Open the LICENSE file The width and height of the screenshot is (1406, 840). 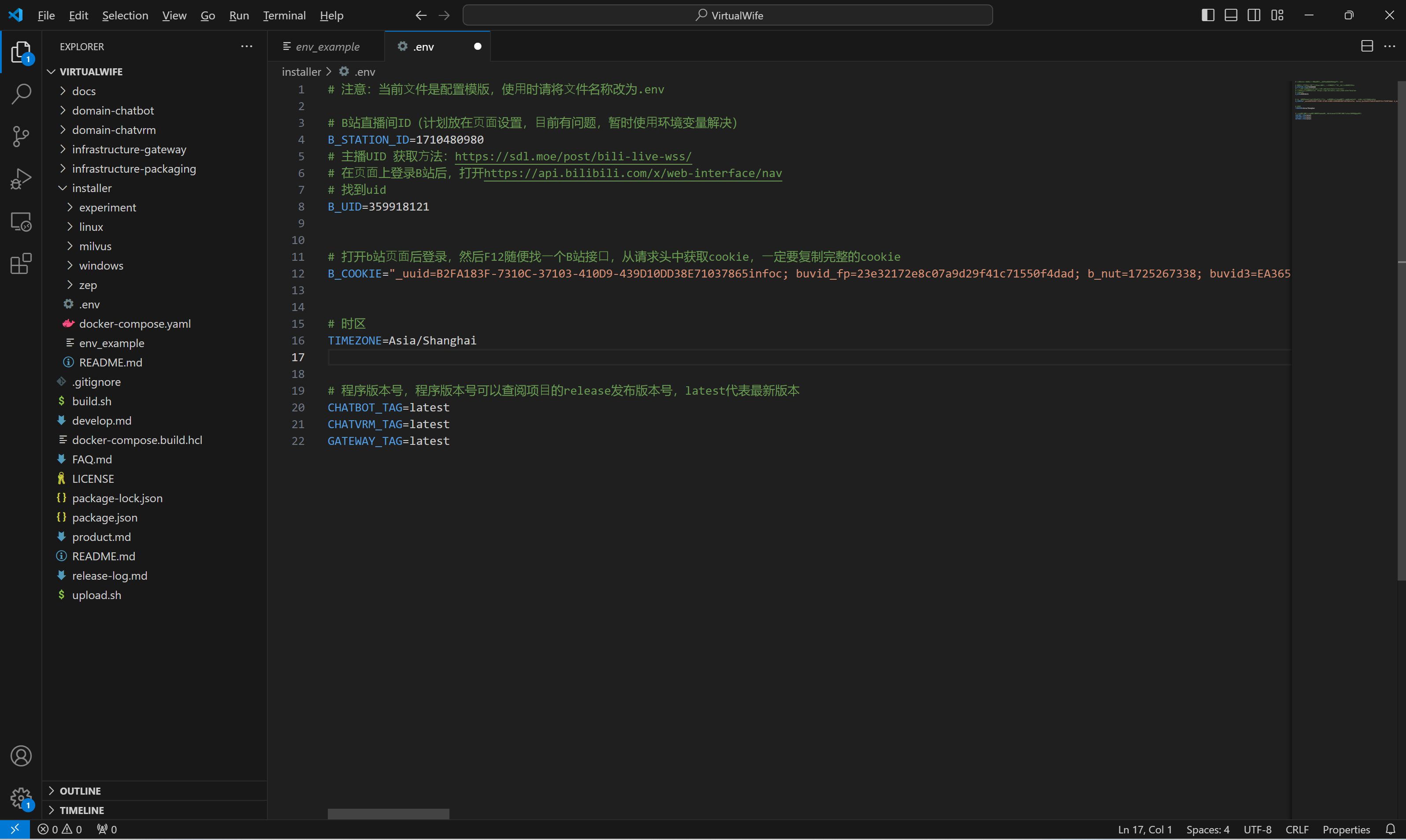(x=93, y=479)
